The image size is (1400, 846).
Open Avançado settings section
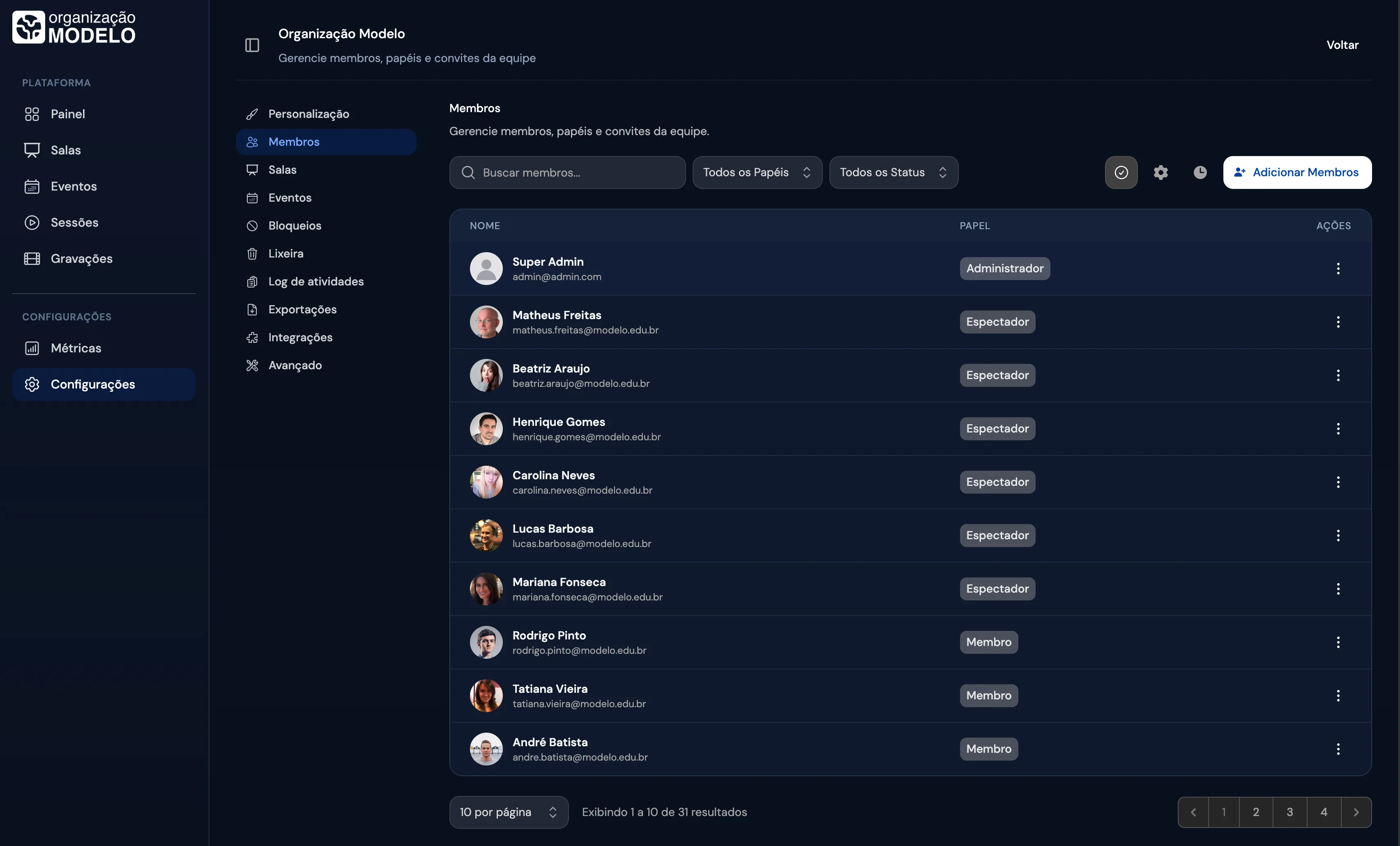click(294, 366)
